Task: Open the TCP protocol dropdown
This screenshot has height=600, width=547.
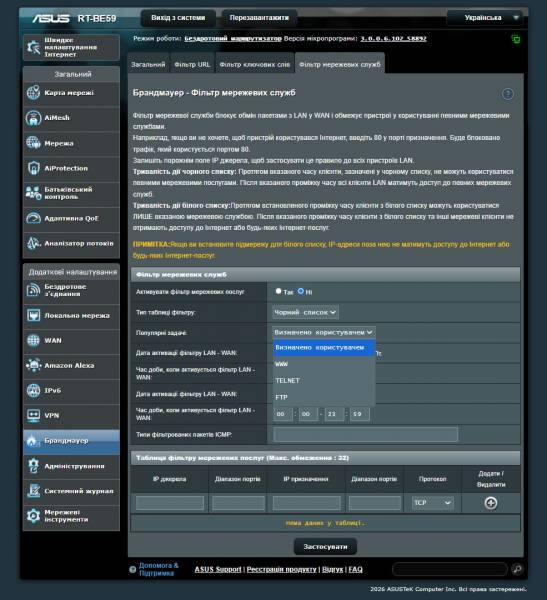Action: (433, 503)
